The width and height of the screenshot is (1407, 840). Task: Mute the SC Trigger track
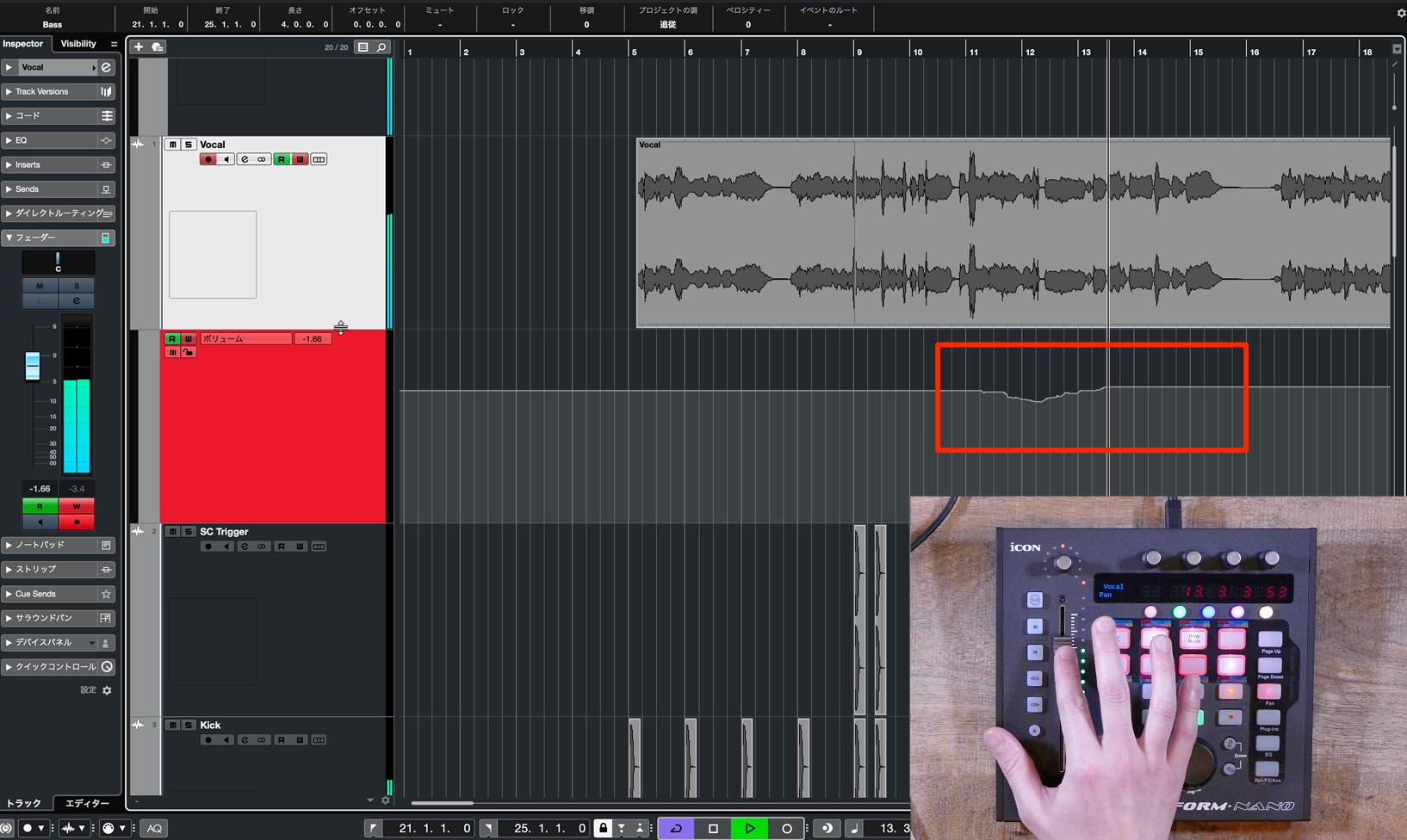pos(172,532)
